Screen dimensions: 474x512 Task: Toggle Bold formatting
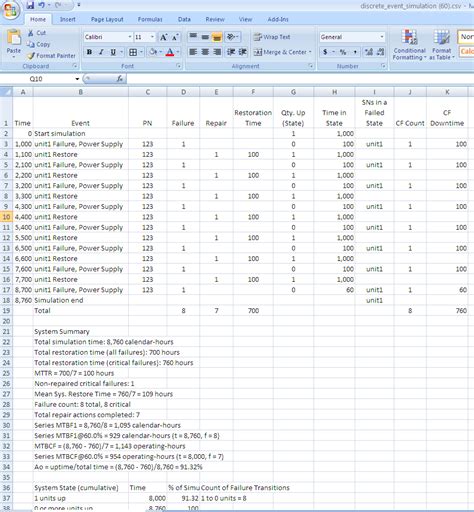pos(89,52)
